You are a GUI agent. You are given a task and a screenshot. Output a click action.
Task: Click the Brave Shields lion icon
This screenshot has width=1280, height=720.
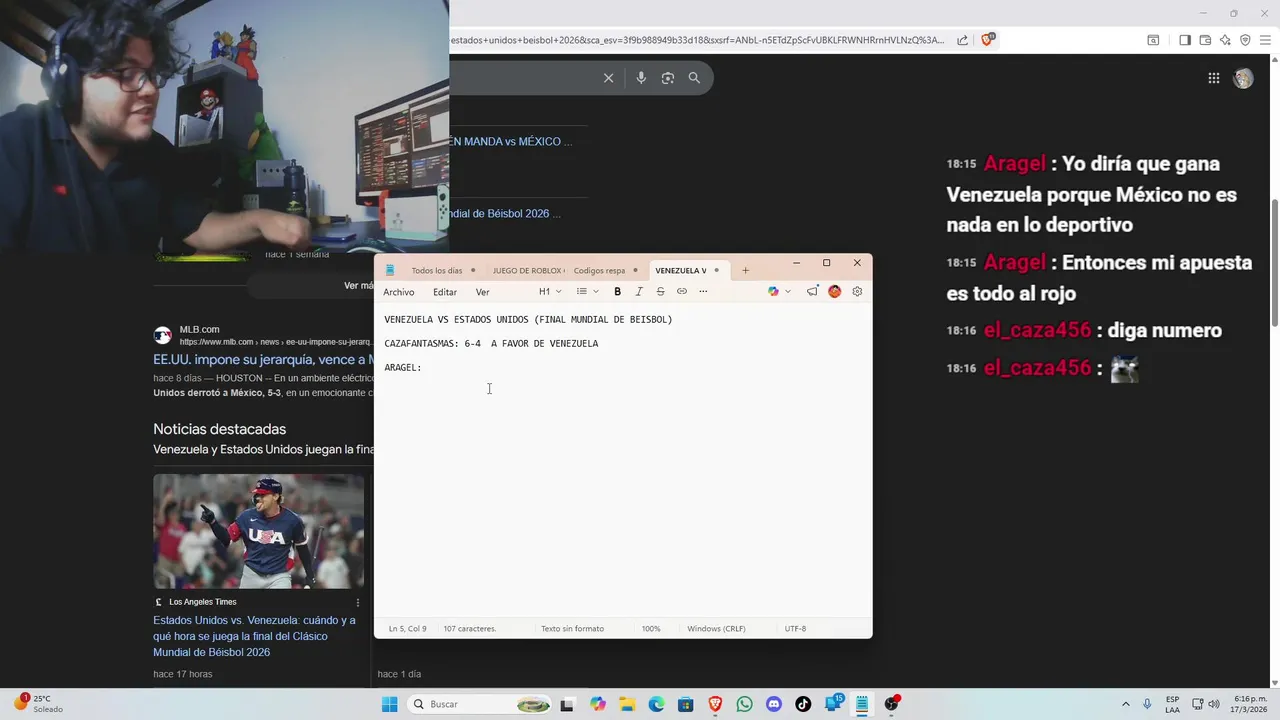click(987, 40)
